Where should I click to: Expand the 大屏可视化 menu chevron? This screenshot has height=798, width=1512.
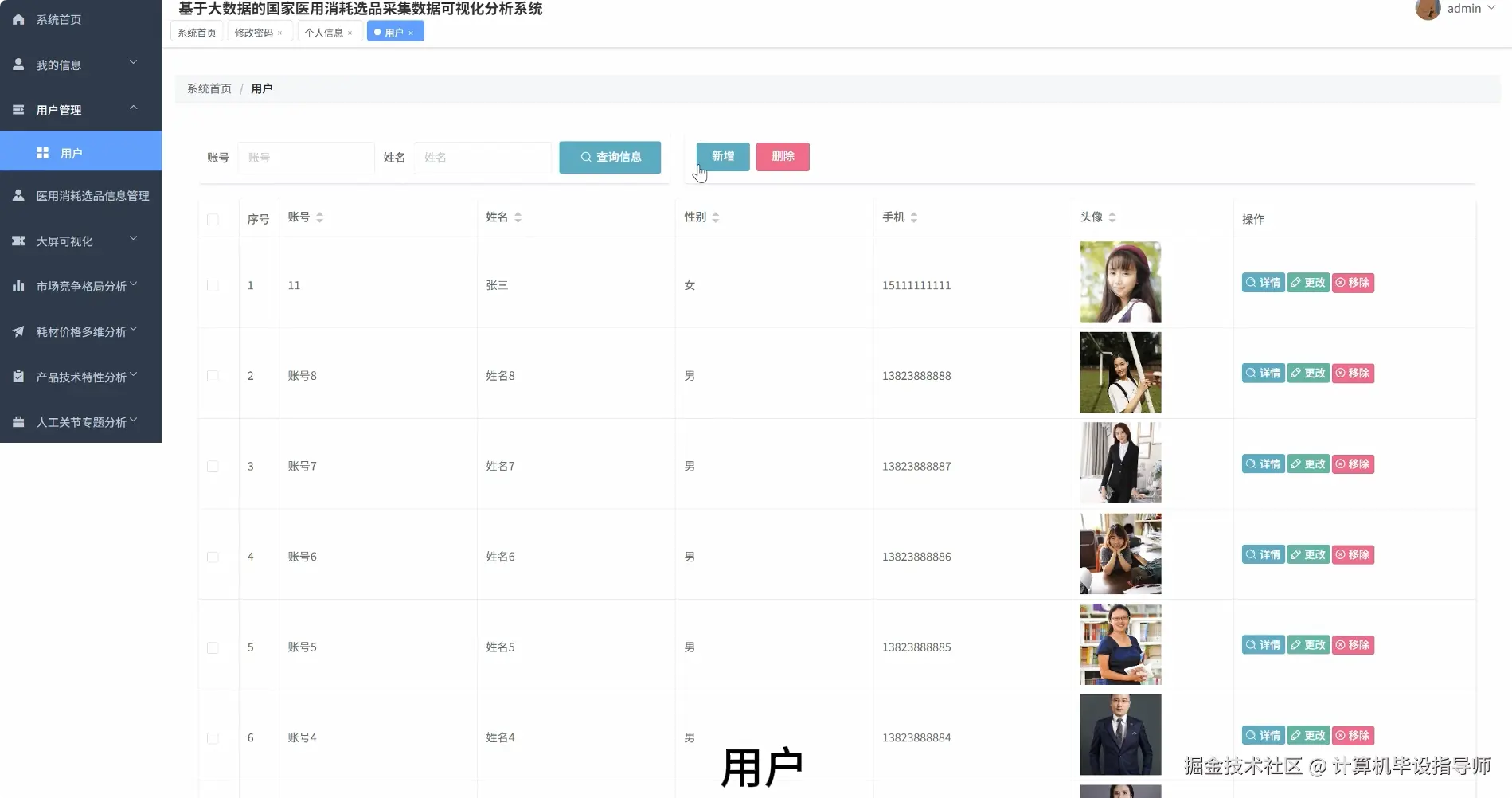134,238
